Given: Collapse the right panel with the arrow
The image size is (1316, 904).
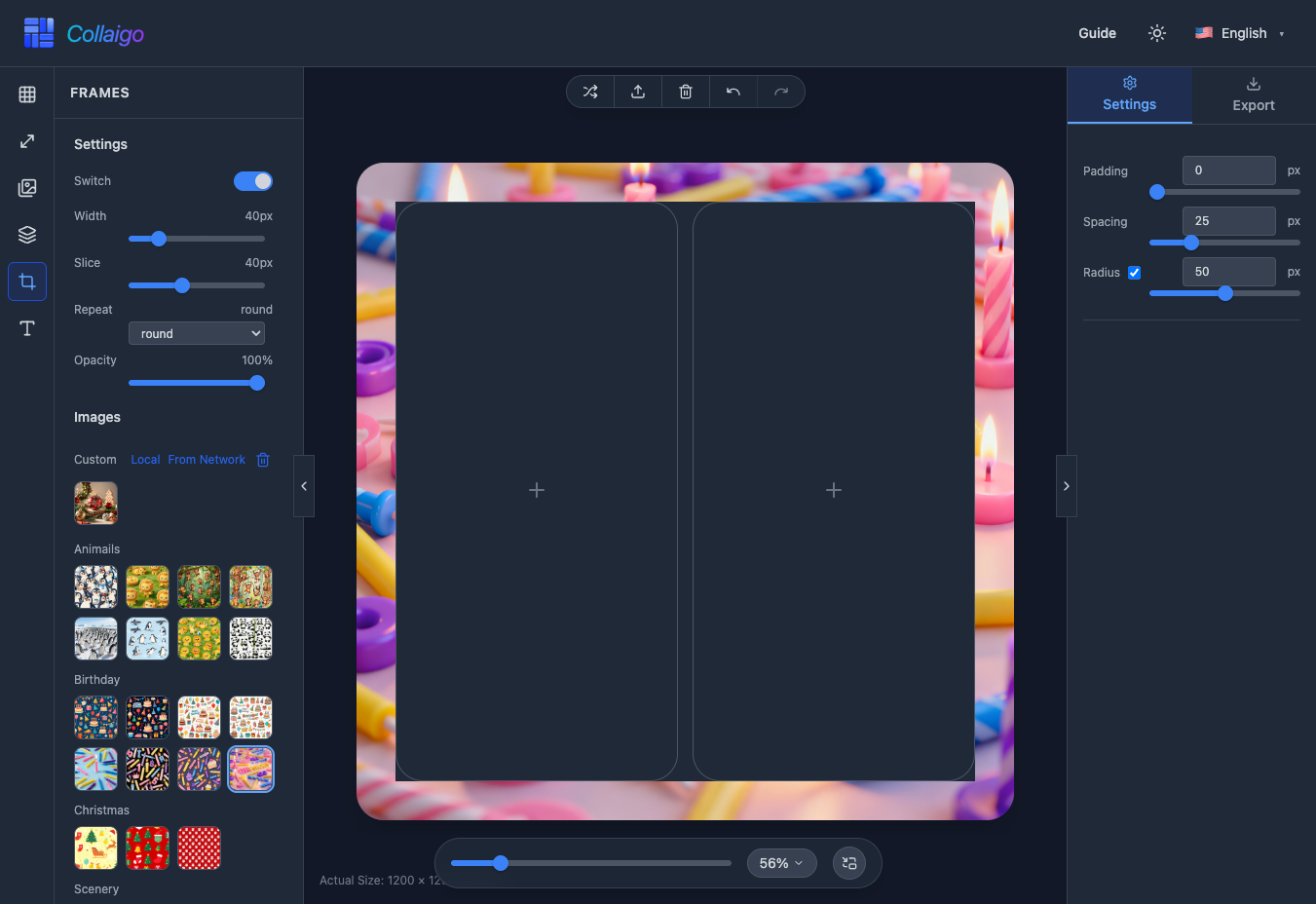Looking at the screenshot, I should tap(1067, 486).
